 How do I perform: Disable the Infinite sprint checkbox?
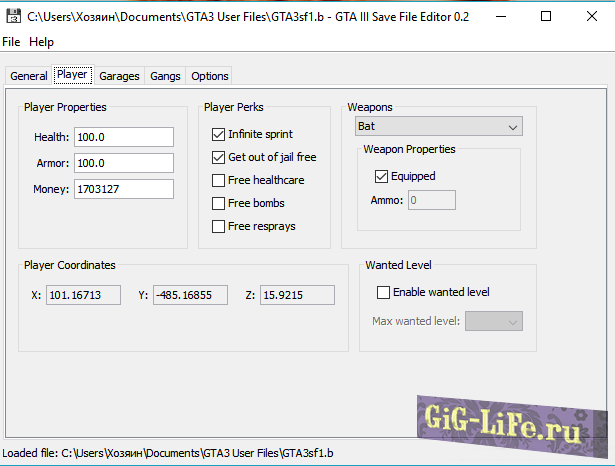tap(219, 134)
